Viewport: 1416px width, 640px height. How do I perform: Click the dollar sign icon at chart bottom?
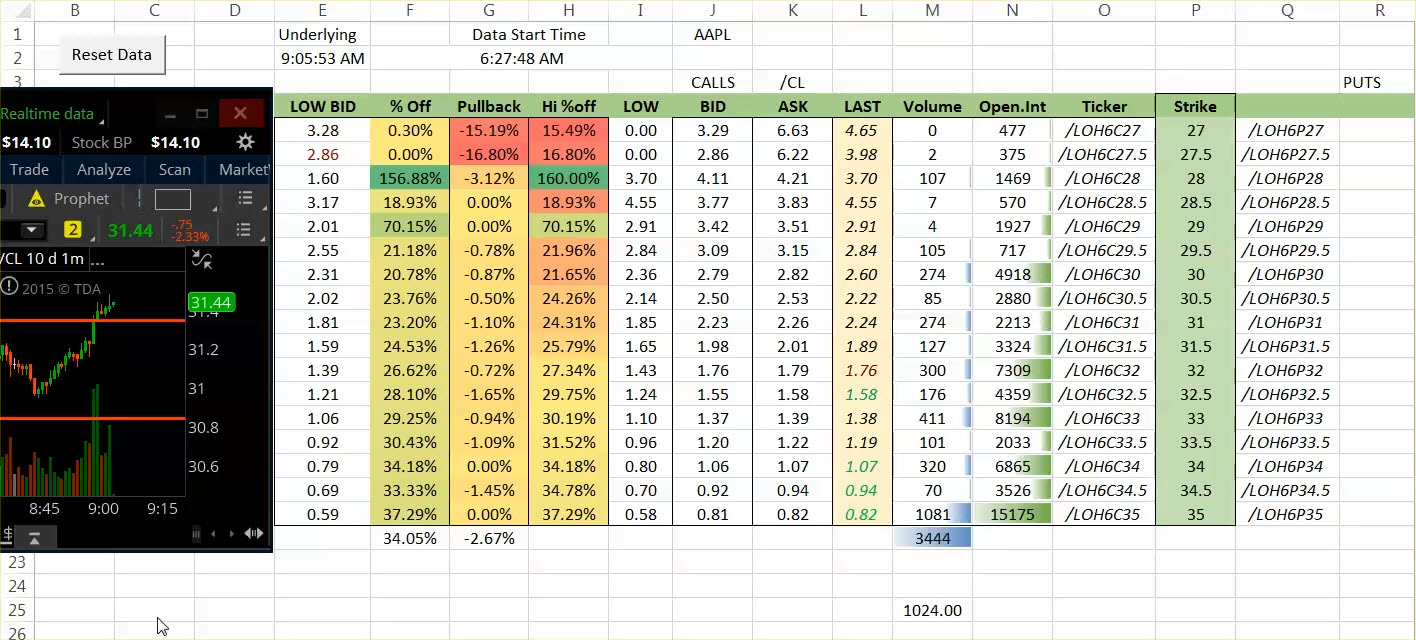[7, 537]
